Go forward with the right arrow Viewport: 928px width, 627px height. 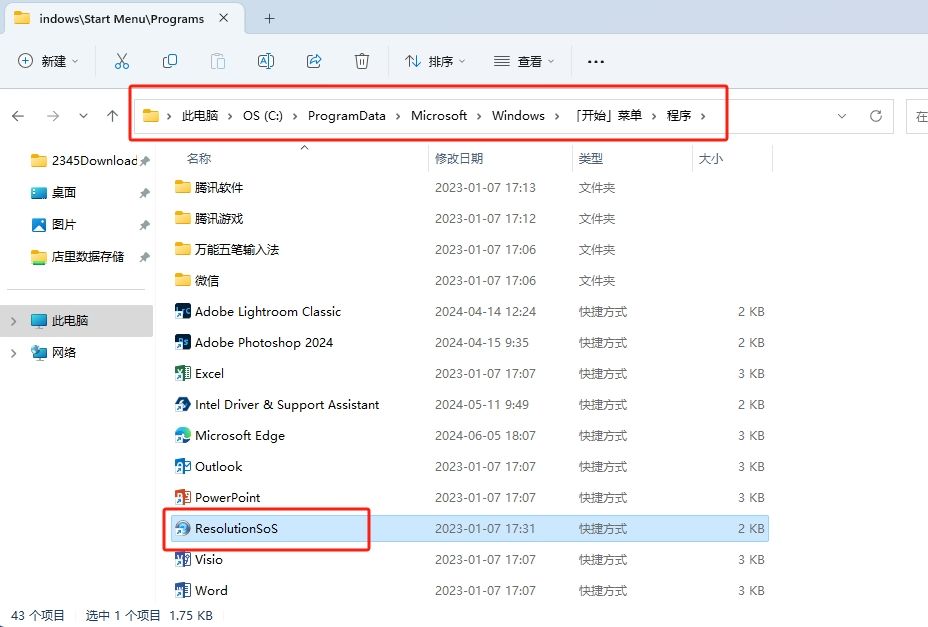click(x=53, y=116)
